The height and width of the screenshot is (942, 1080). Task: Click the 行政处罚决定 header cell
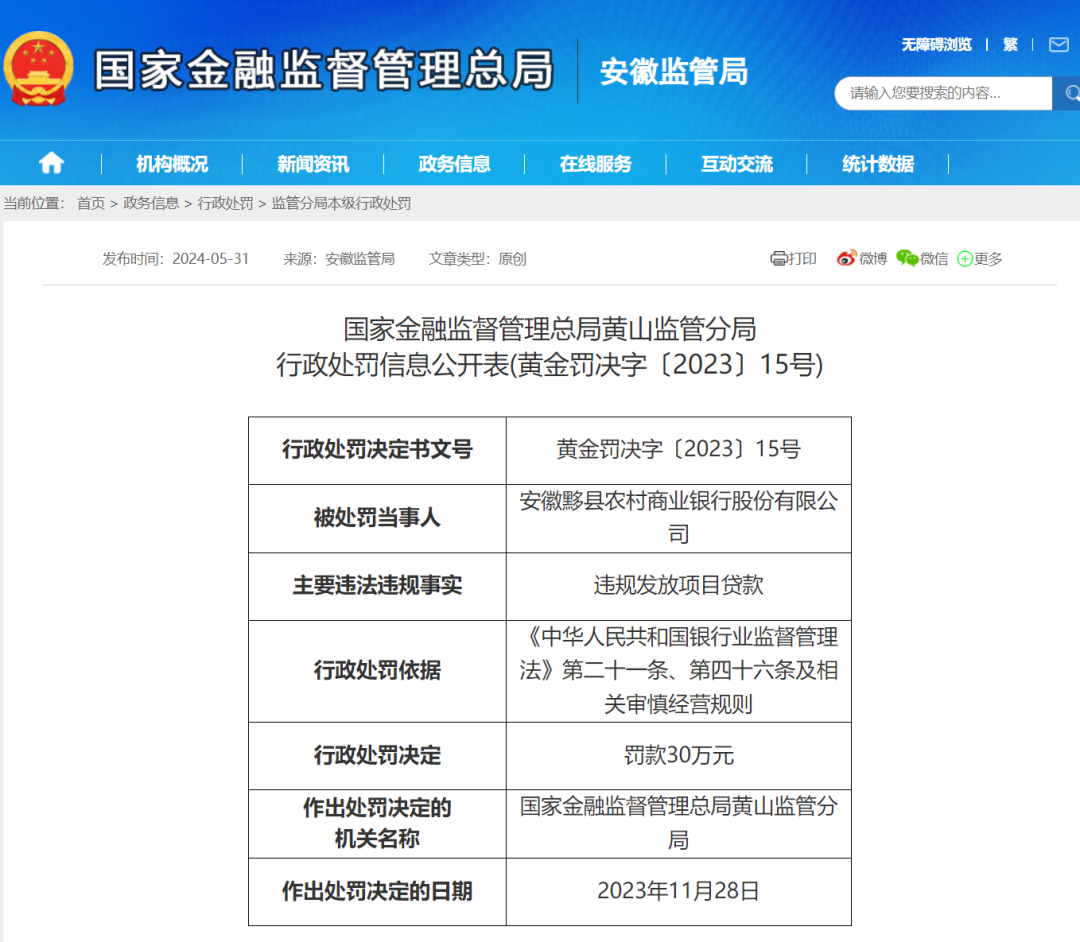[377, 756]
